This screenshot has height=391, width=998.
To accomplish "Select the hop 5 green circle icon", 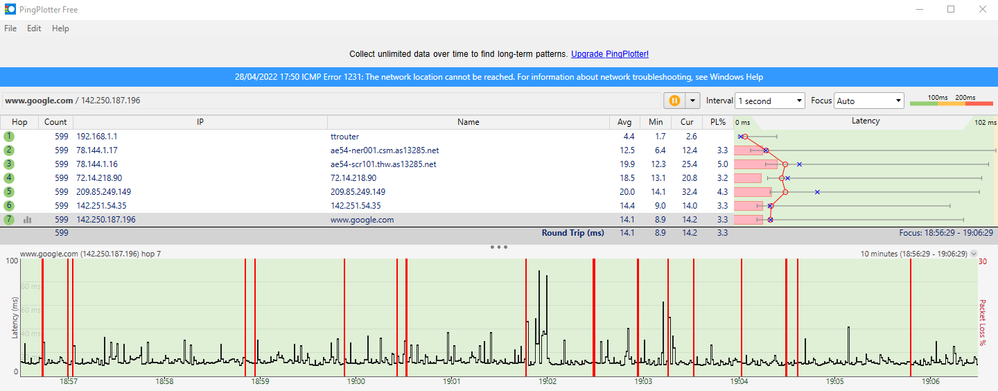I will tap(8, 192).
